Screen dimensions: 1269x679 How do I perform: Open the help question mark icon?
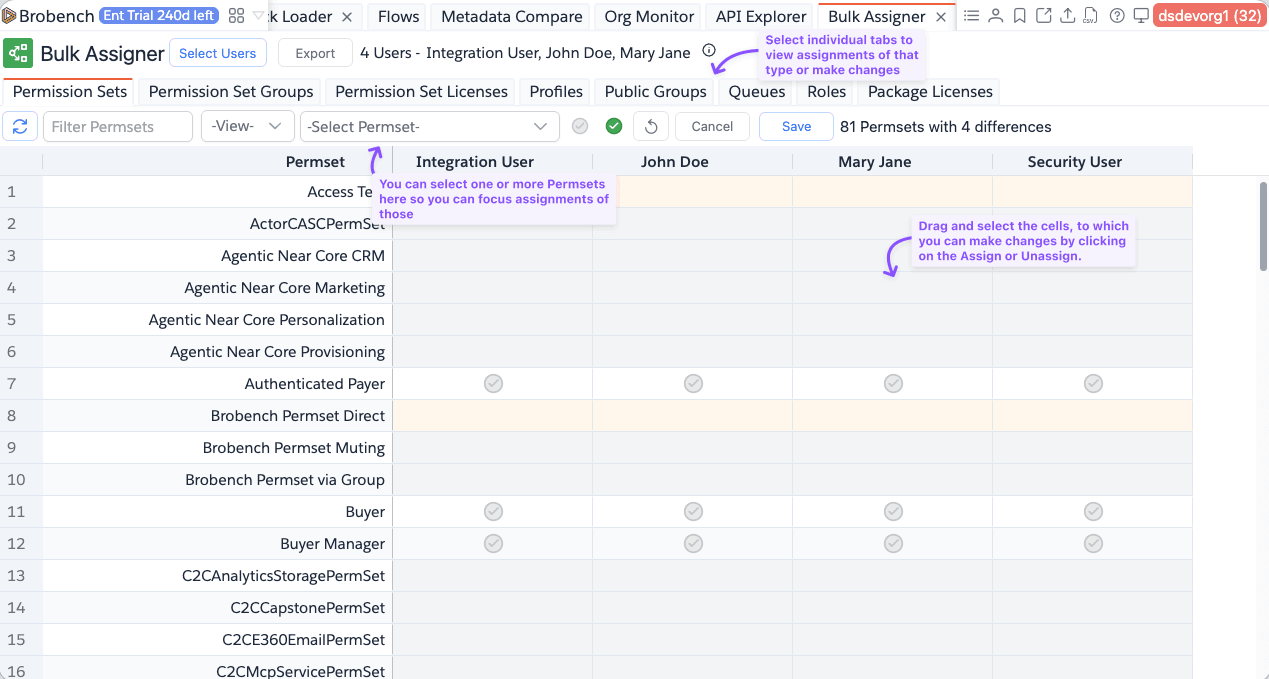point(1116,16)
